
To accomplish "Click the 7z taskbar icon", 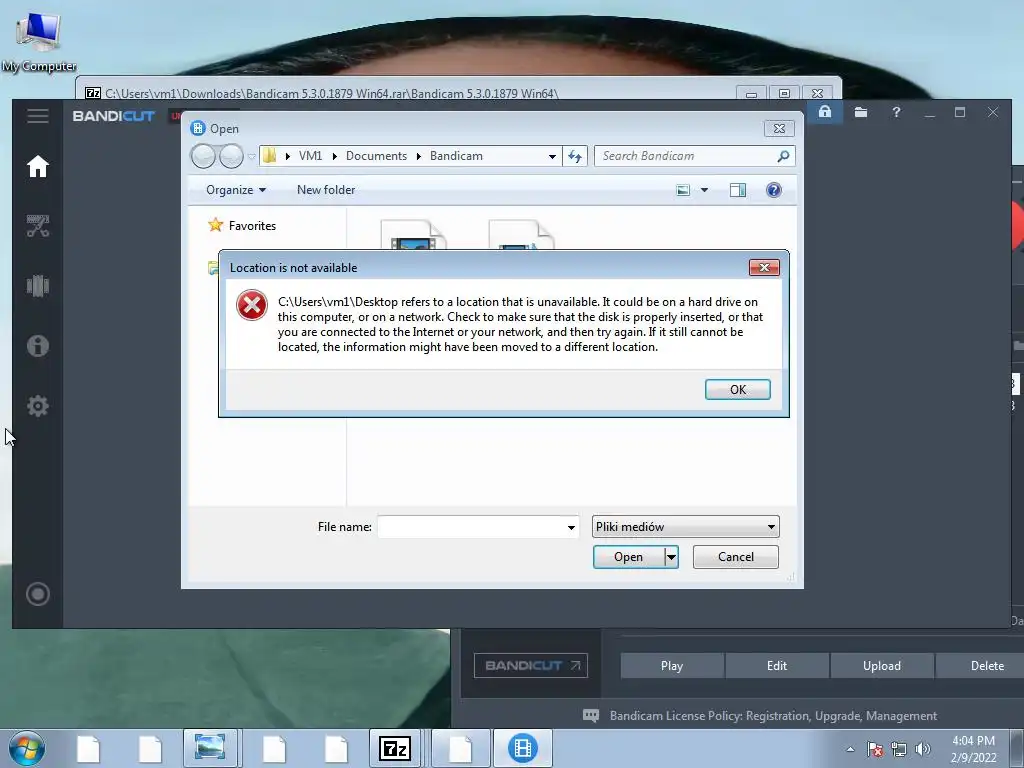I will [x=395, y=748].
